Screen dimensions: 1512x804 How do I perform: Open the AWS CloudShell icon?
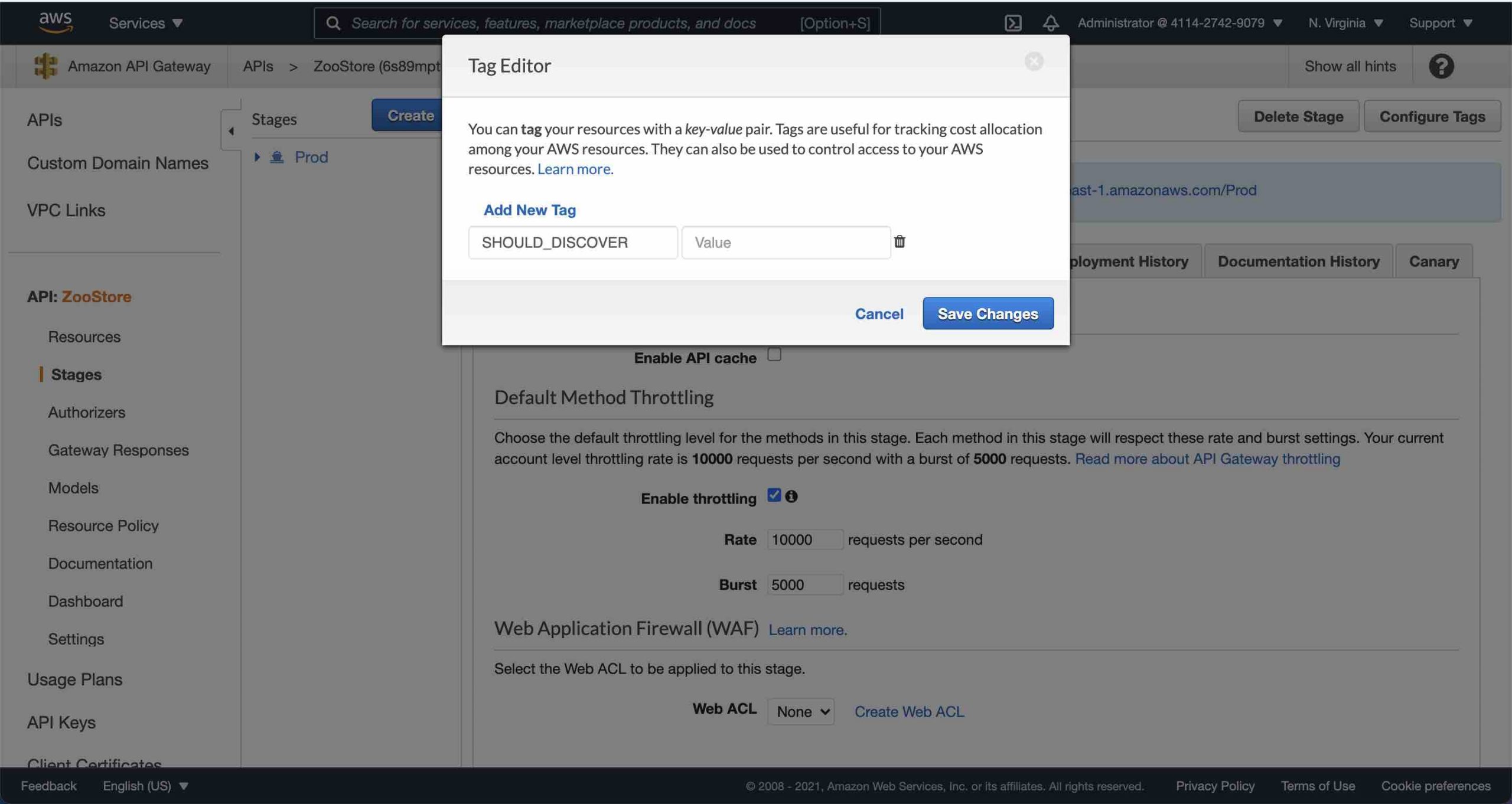pyautogui.click(x=1013, y=23)
